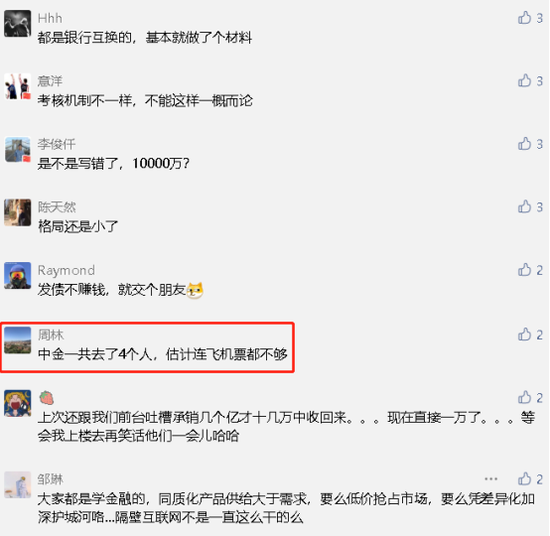
Task: Open 周林's landscape avatar
Action: (18, 340)
